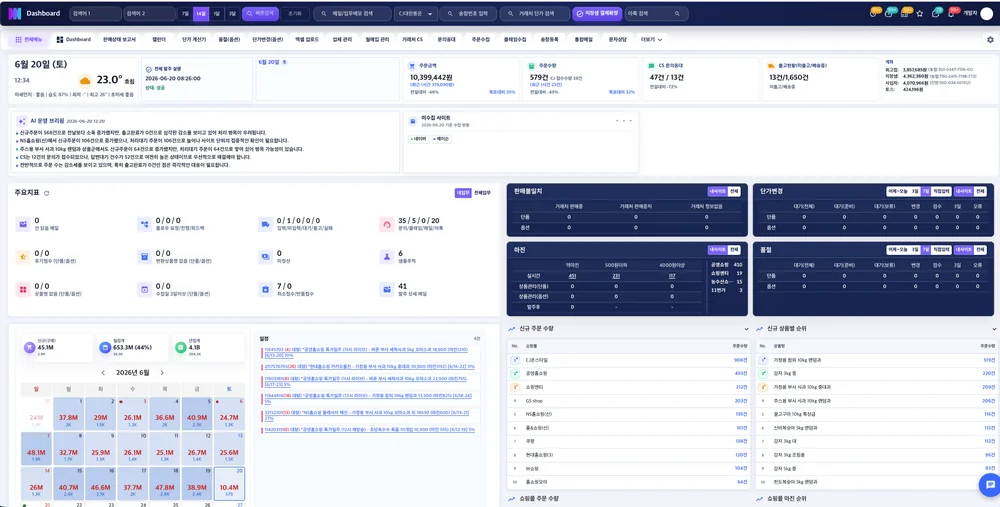Click the blue icon for 653.3M (44%)

[x=105, y=348]
